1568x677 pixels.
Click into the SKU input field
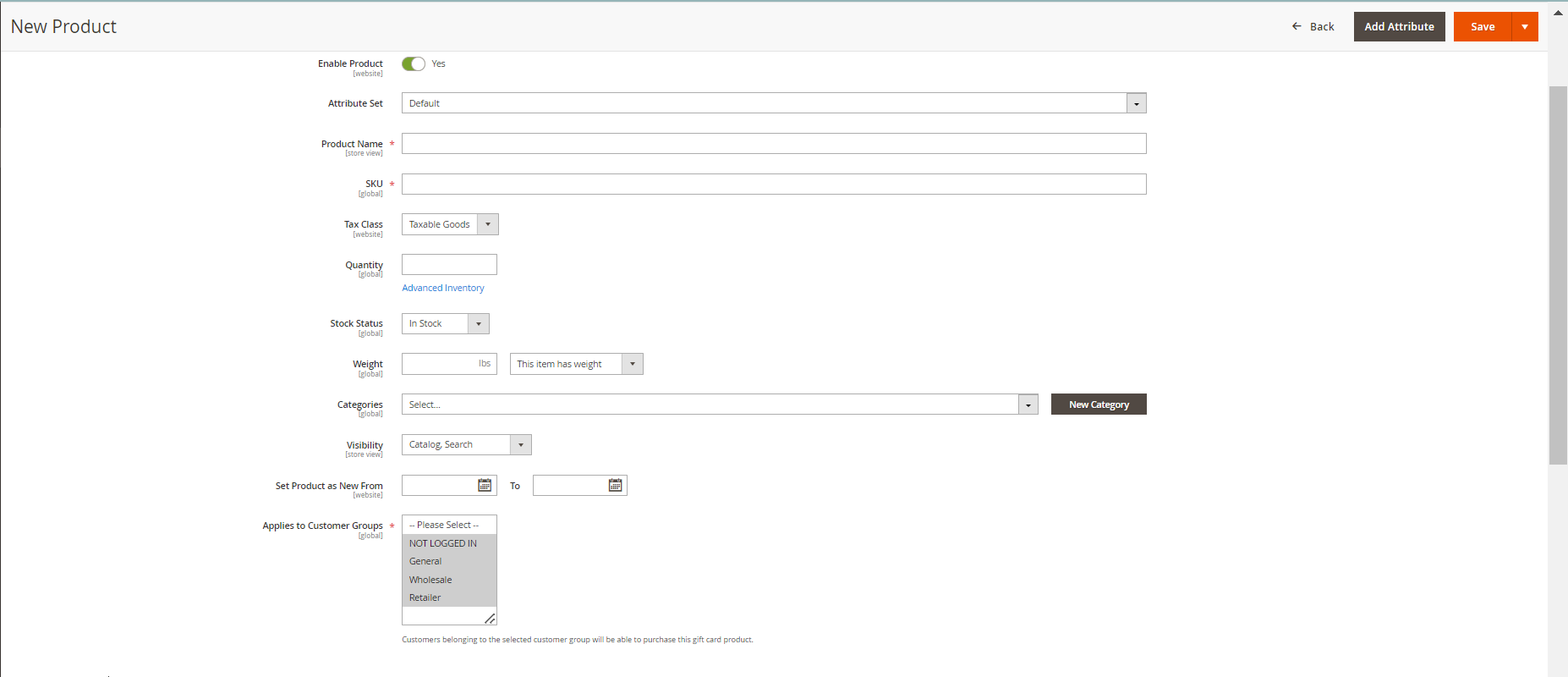point(774,184)
